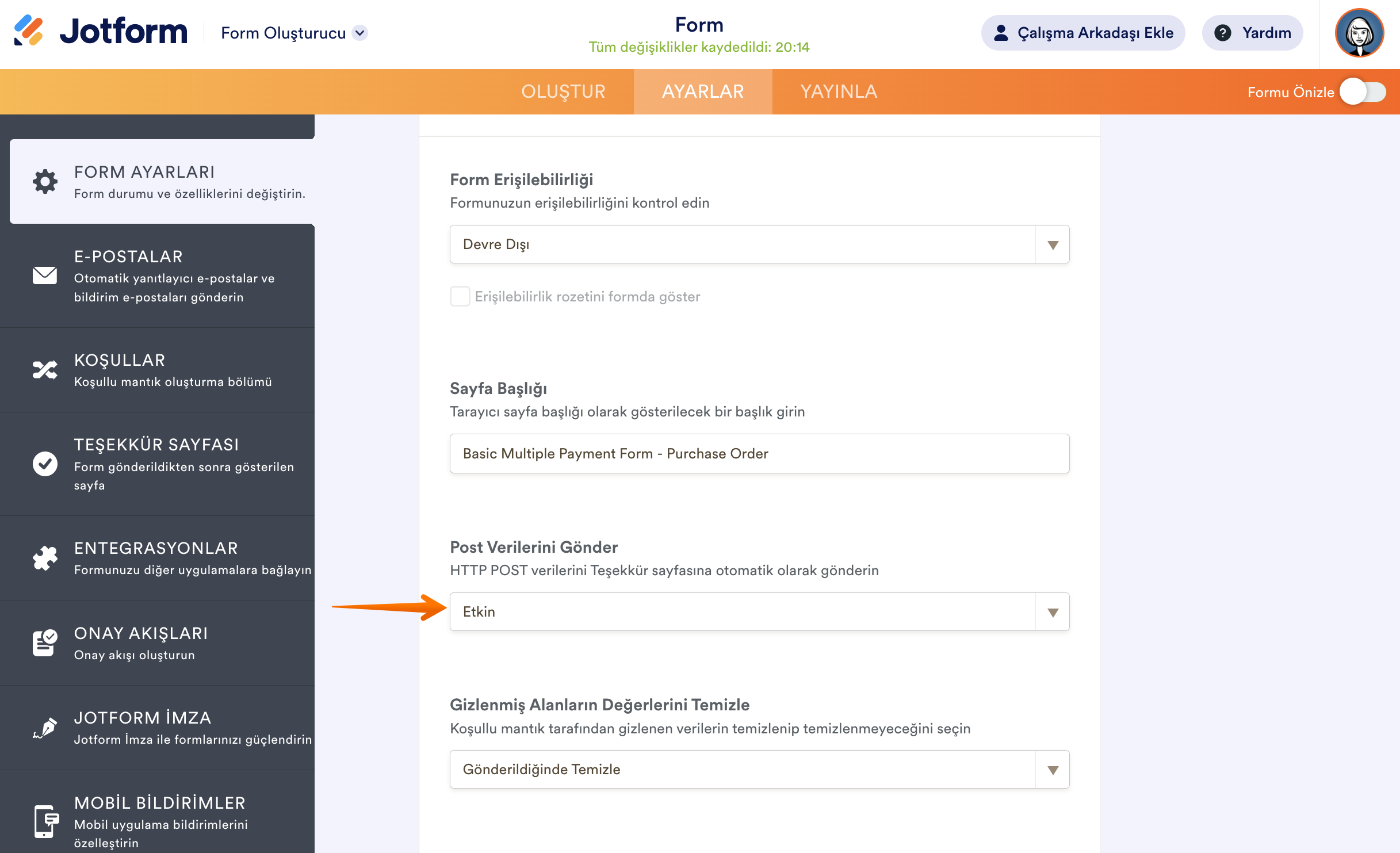The image size is (1400, 853).
Task: Click the Jotform İmza pen icon
Action: [x=45, y=728]
